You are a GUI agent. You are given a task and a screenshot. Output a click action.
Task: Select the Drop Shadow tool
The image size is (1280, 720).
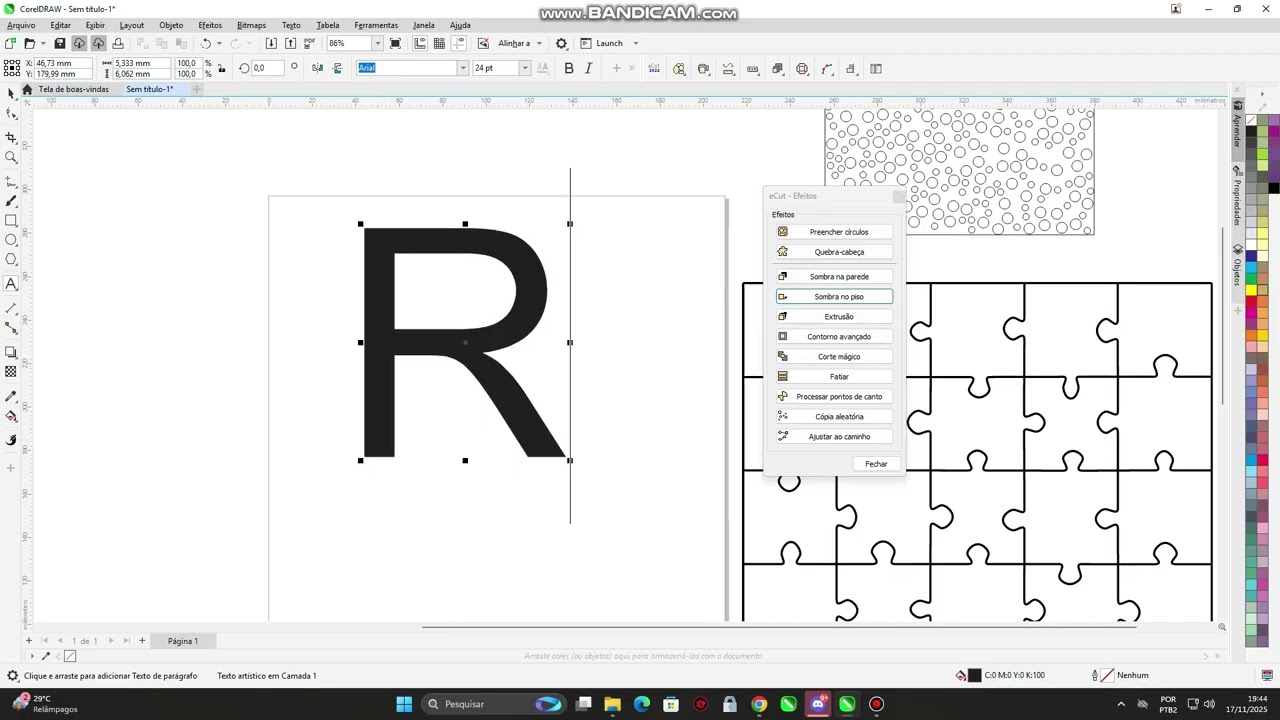pos(11,352)
